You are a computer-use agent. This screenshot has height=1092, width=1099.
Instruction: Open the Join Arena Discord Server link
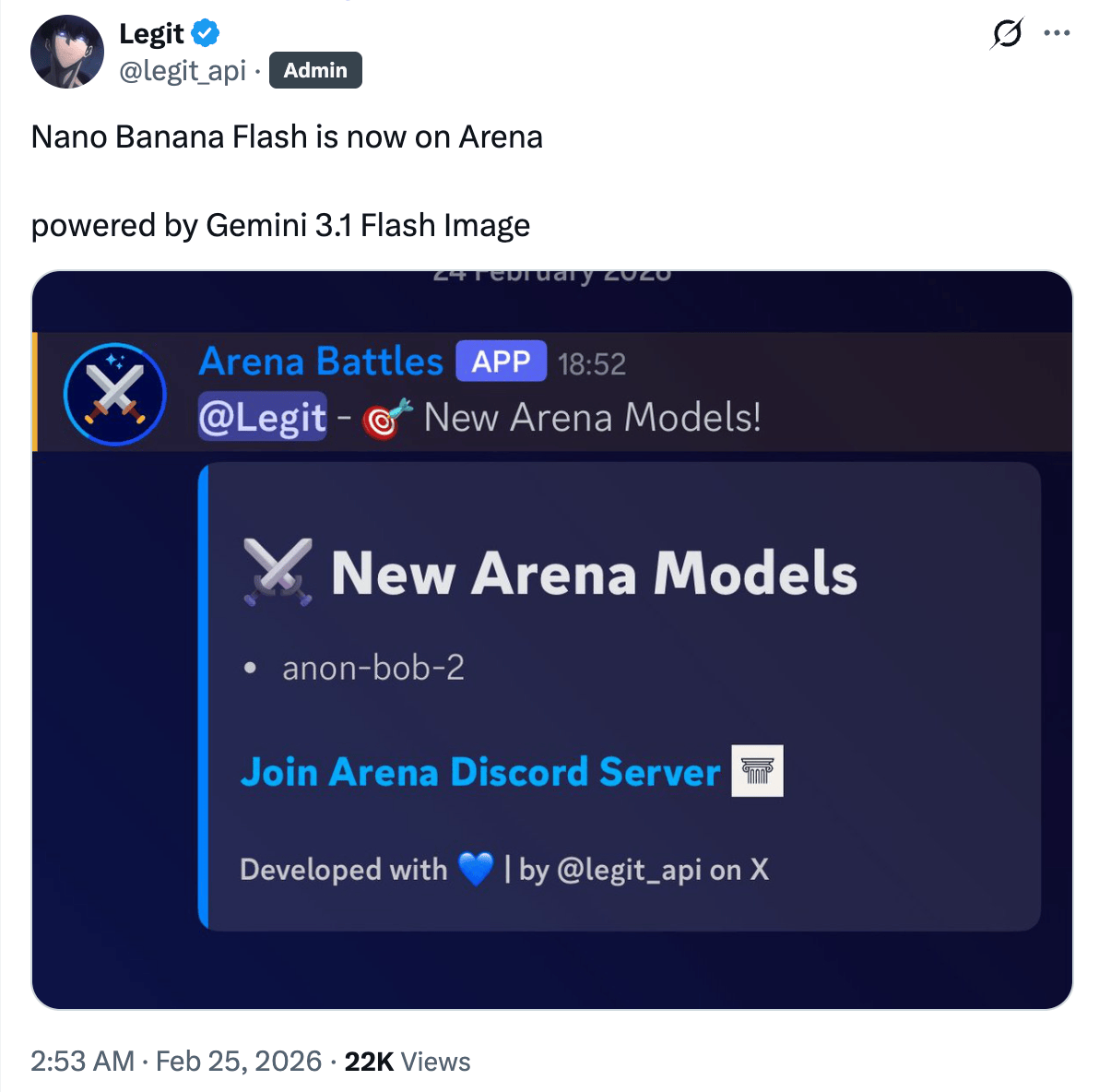(479, 772)
